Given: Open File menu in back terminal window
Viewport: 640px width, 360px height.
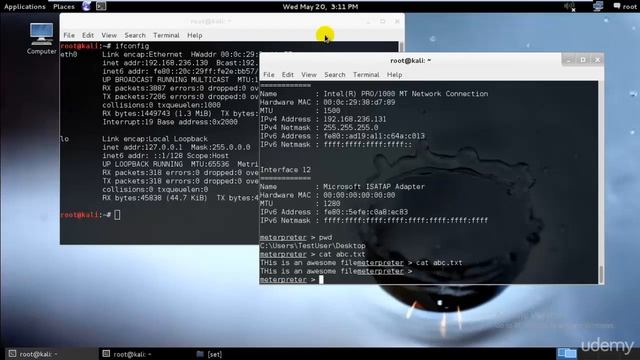Looking at the screenshot, I should (69, 36).
